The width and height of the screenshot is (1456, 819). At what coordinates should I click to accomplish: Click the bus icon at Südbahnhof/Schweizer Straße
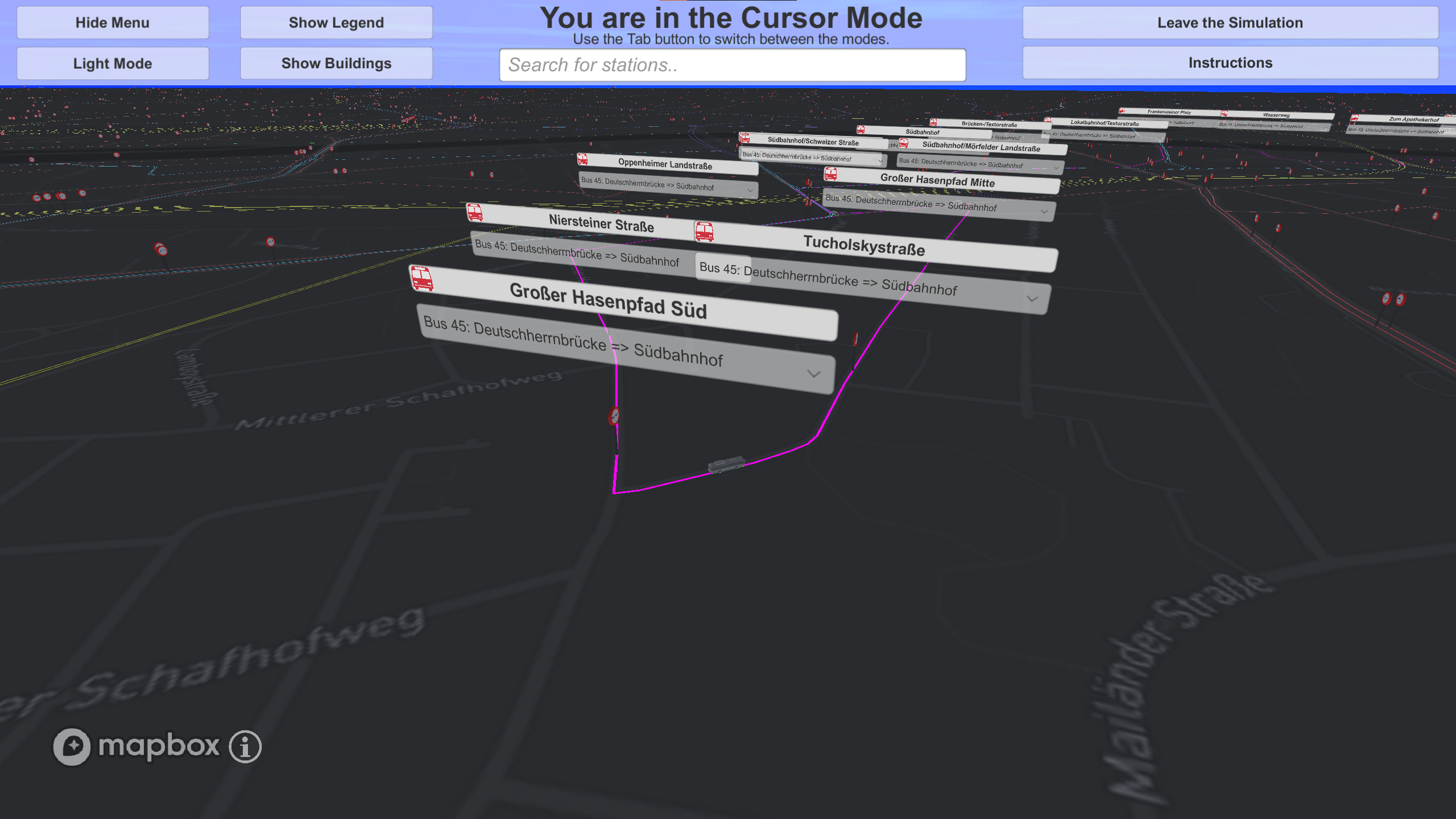coord(744,138)
